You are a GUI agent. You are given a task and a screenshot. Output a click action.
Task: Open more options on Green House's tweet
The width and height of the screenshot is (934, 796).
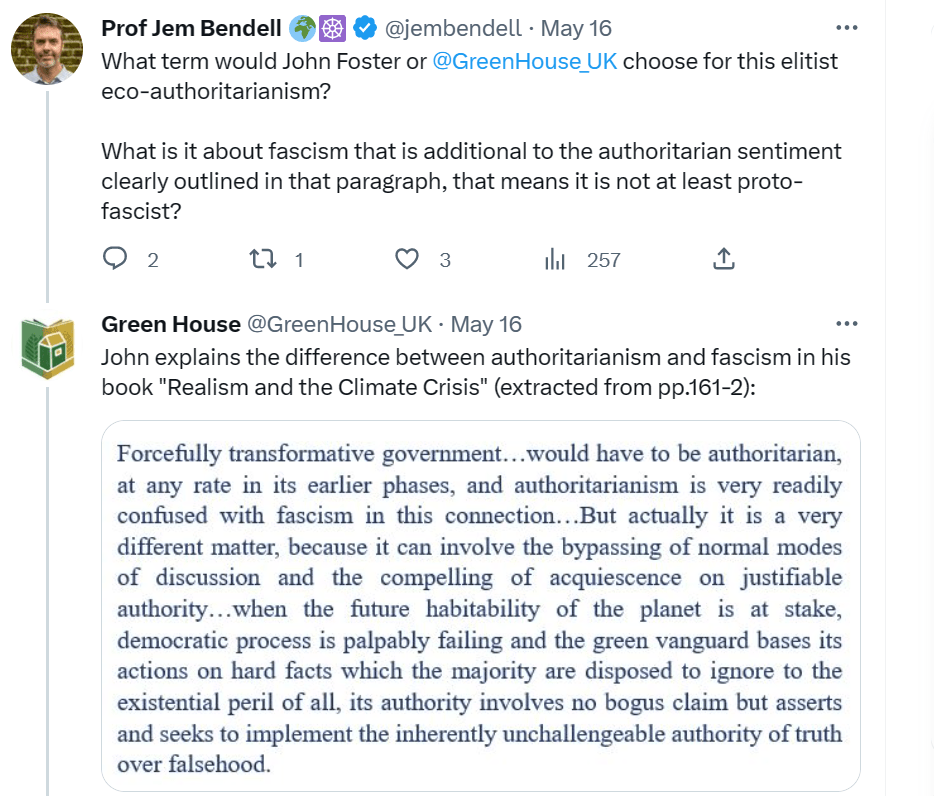tap(846, 324)
